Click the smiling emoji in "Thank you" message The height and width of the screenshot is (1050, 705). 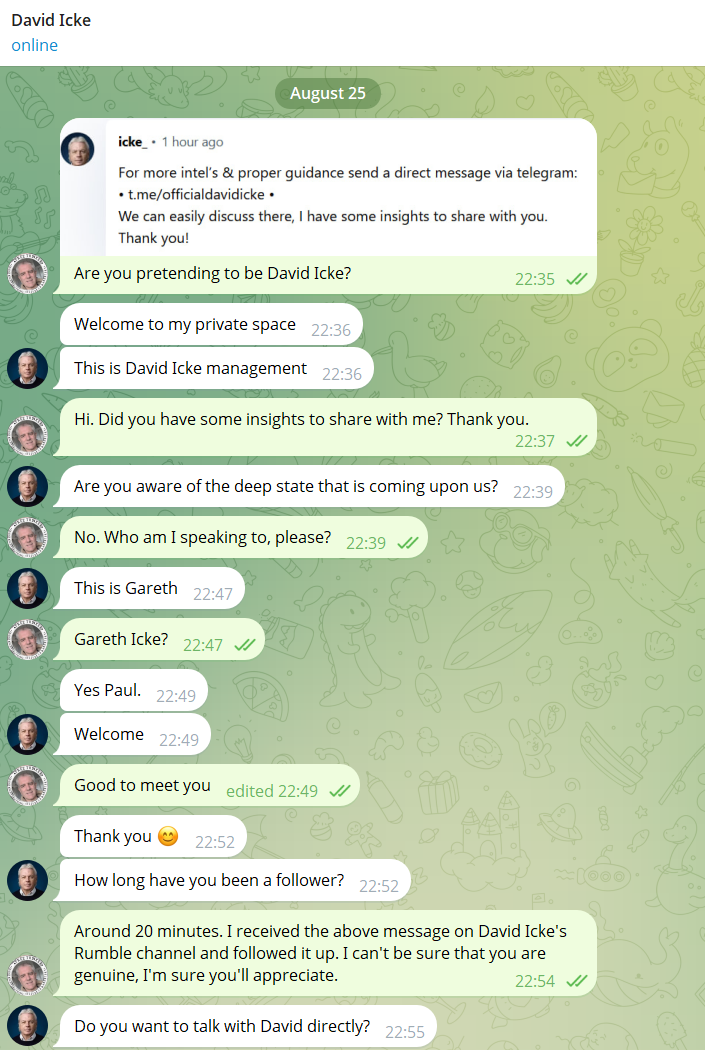pos(168,837)
